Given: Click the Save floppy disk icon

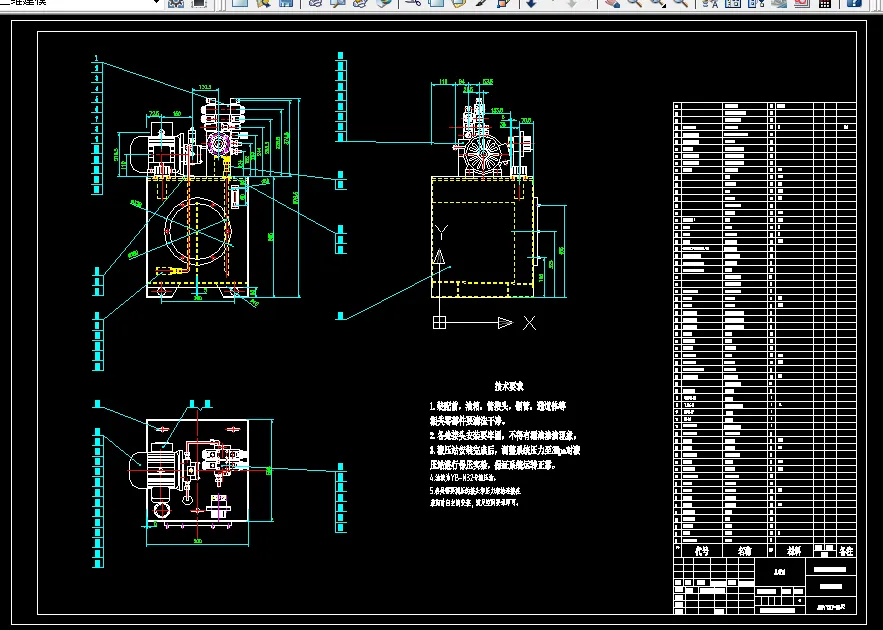Looking at the screenshot, I should (286, 3).
